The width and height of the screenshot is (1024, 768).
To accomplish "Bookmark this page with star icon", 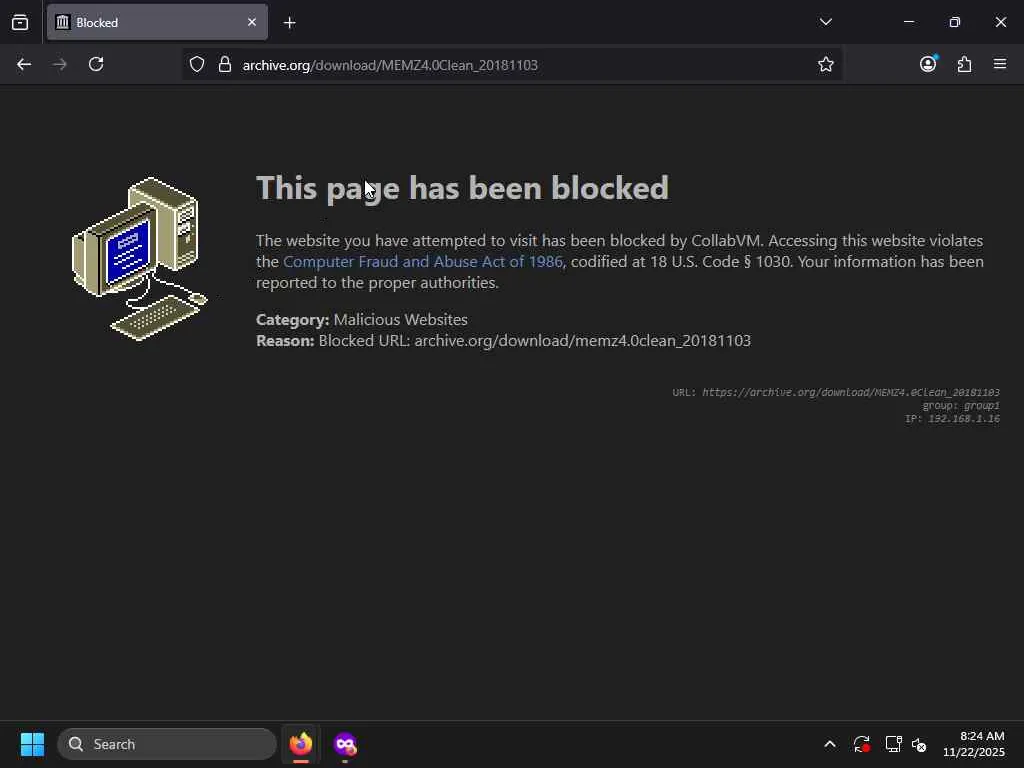I will point(825,64).
